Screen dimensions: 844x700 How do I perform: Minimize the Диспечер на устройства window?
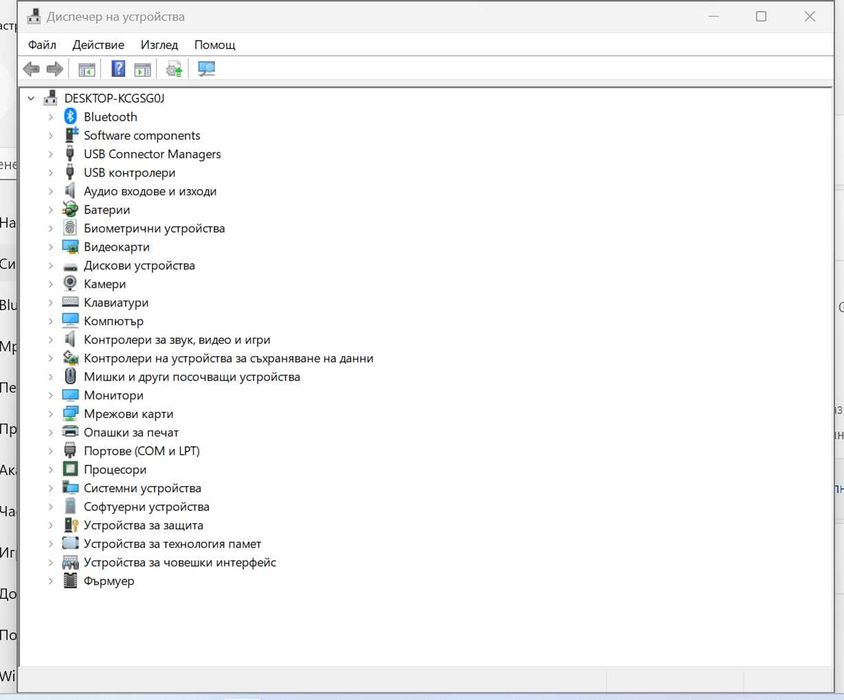714,17
